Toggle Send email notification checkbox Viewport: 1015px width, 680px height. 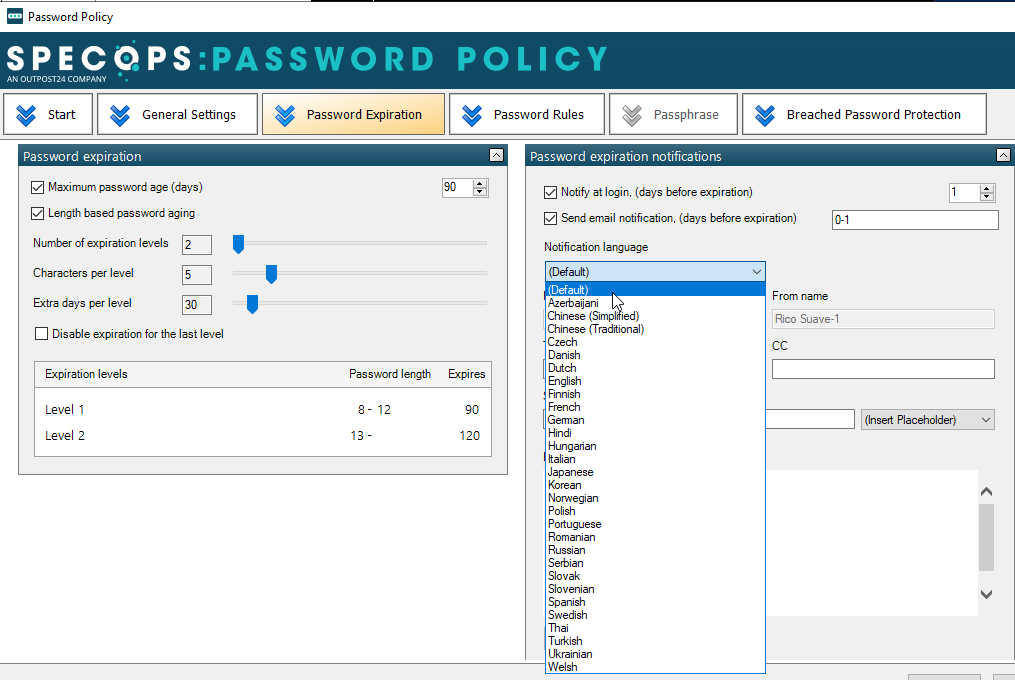point(550,219)
